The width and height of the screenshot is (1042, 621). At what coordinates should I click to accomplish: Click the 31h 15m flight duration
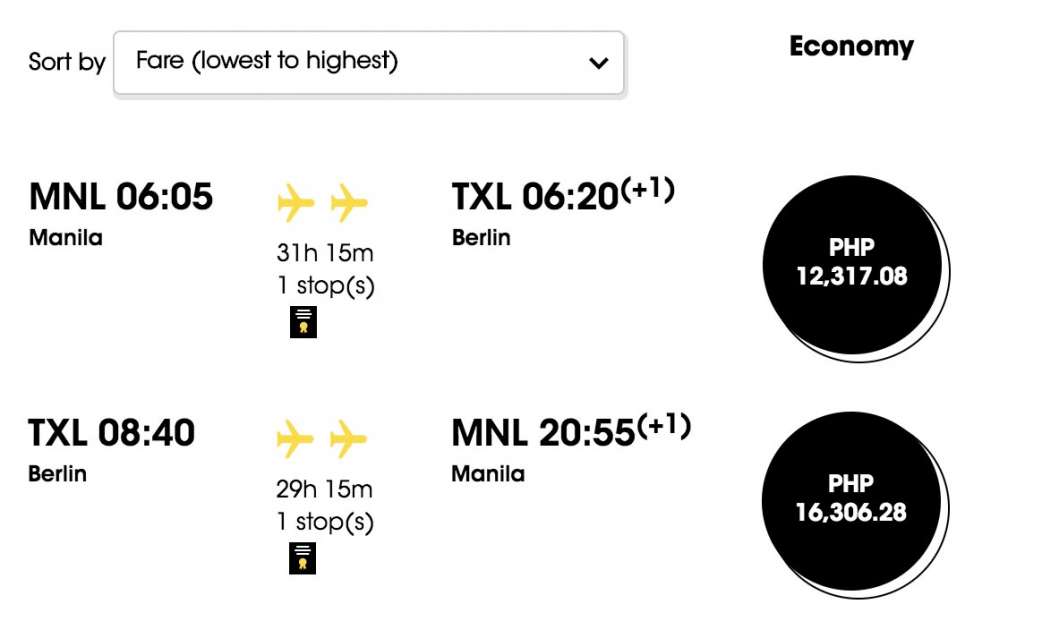[325, 254]
